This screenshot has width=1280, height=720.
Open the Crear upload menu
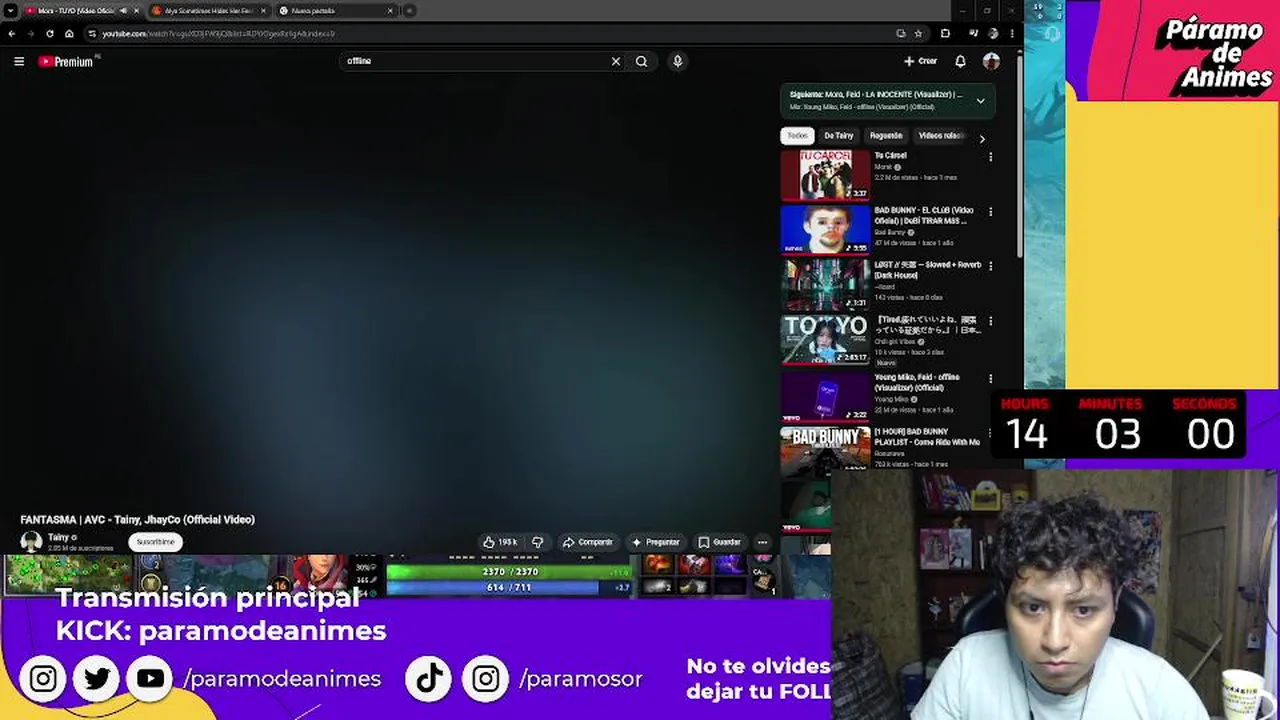[921, 61]
